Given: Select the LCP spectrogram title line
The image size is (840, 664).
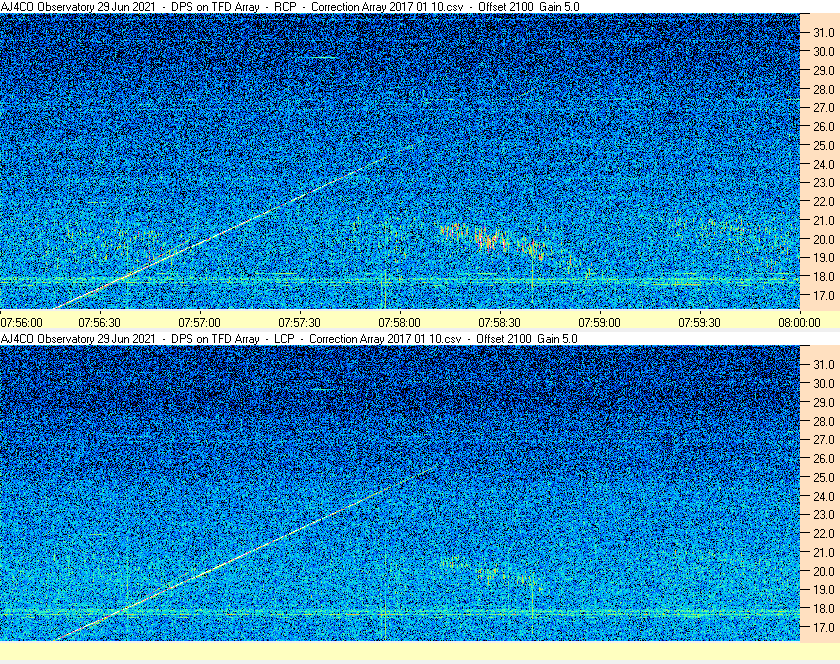Looking at the screenshot, I should point(289,338).
